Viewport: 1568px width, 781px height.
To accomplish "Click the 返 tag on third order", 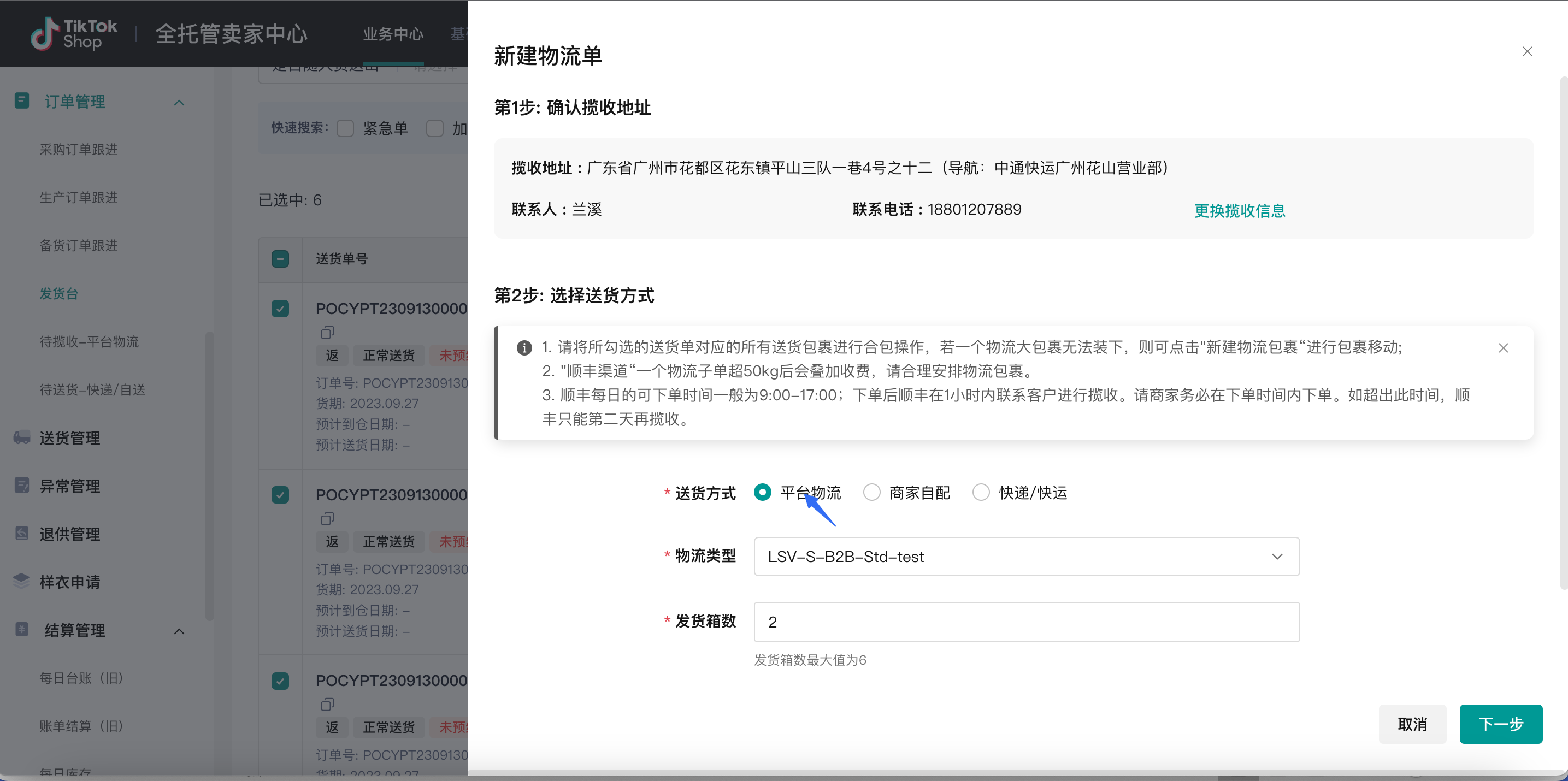I will click(332, 727).
